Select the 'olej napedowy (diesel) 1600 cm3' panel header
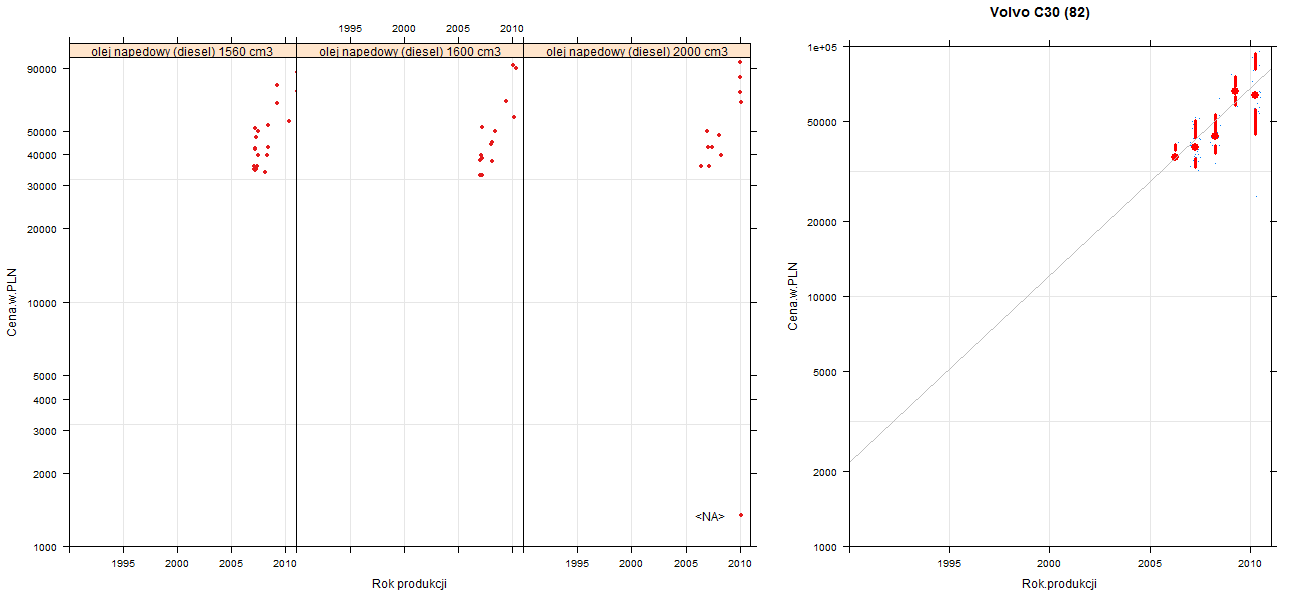This screenshot has width=1300, height=600. (x=410, y=51)
